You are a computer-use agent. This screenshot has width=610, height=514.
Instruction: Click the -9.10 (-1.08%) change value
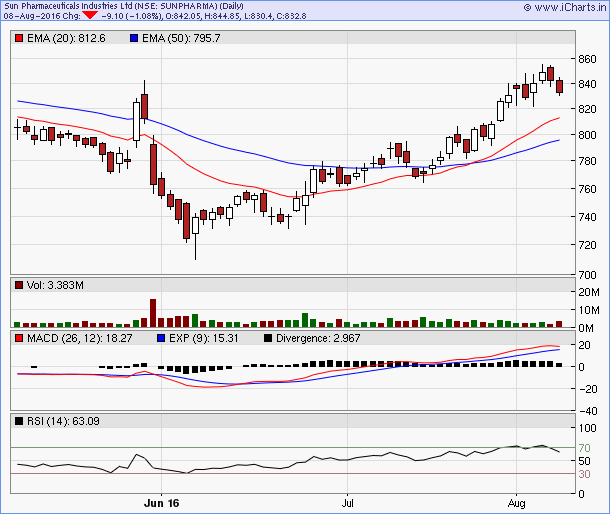pos(131,16)
